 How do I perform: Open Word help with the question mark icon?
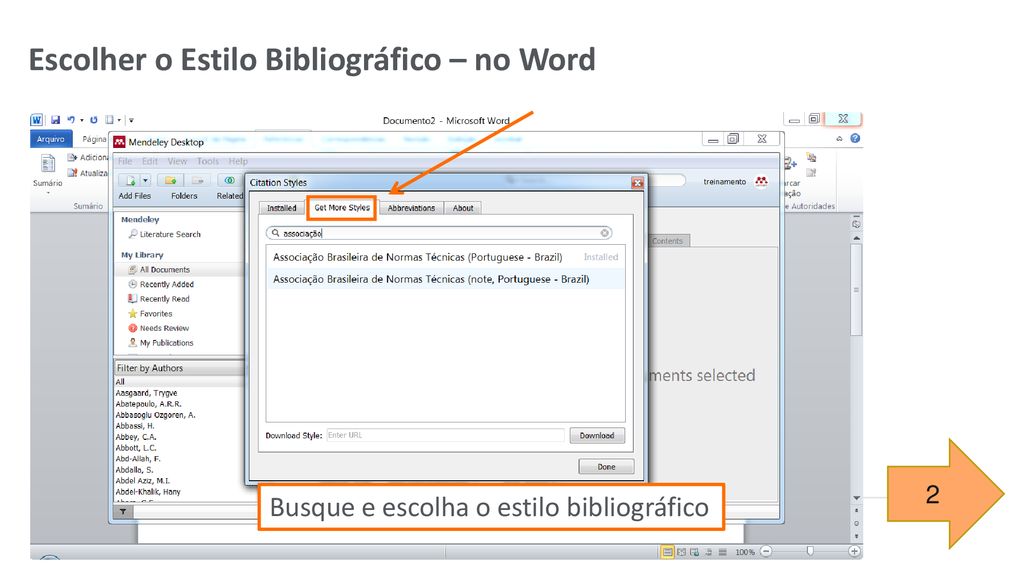click(x=855, y=138)
